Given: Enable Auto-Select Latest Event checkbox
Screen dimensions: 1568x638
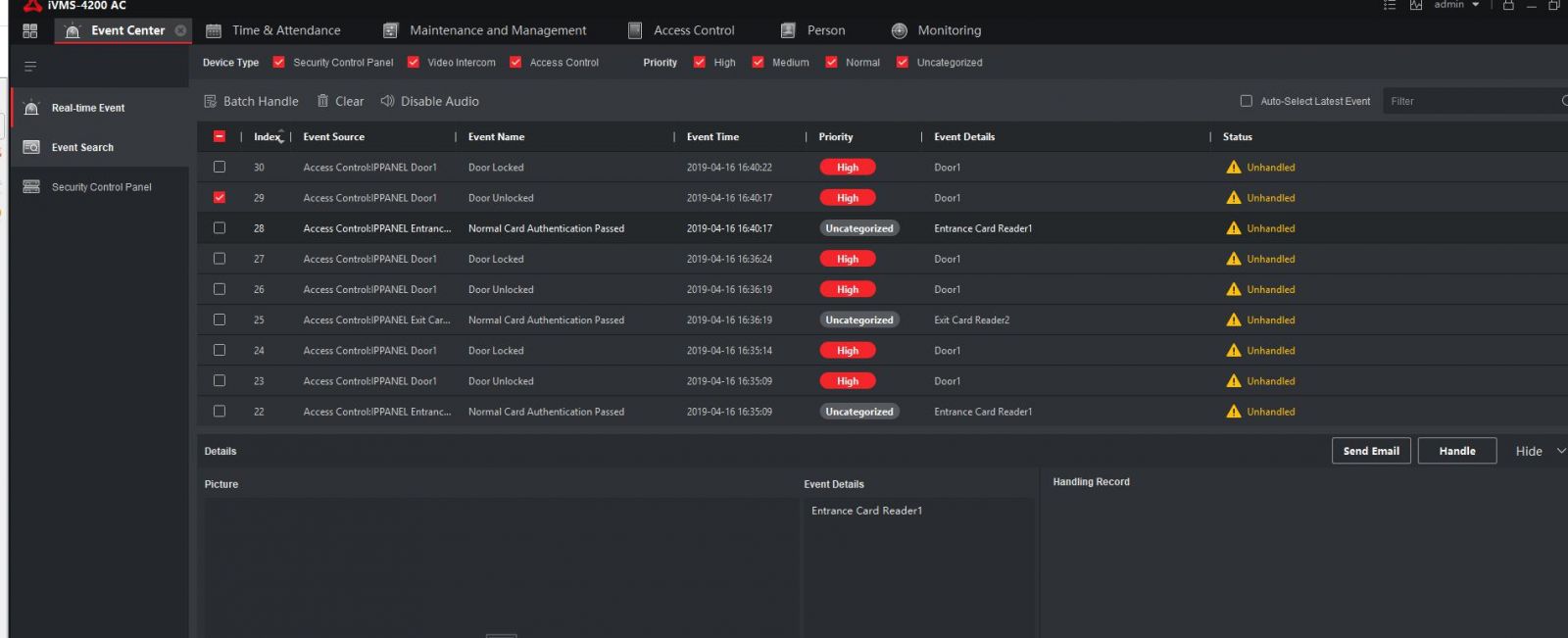Looking at the screenshot, I should (x=1247, y=101).
